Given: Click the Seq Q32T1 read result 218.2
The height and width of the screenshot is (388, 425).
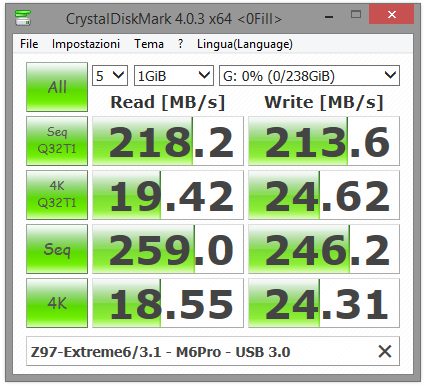Looking at the screenshot, I should (x=168, y=141).
